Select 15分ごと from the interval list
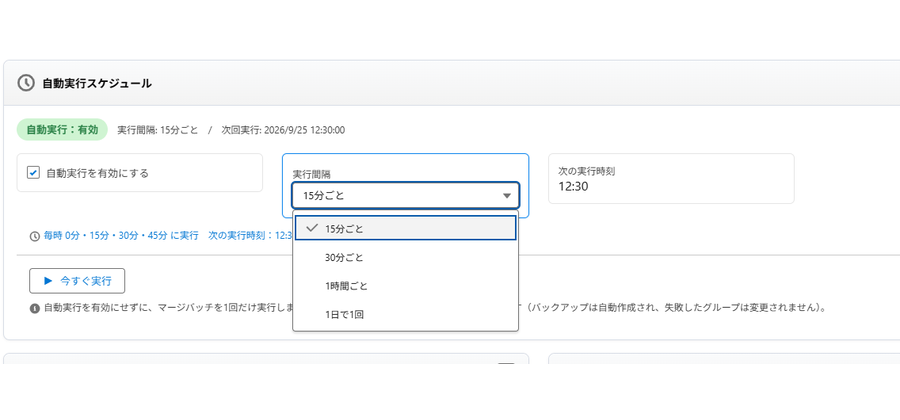Image resolution: width=900 pixels, height=420 pixels. [405, 228]
